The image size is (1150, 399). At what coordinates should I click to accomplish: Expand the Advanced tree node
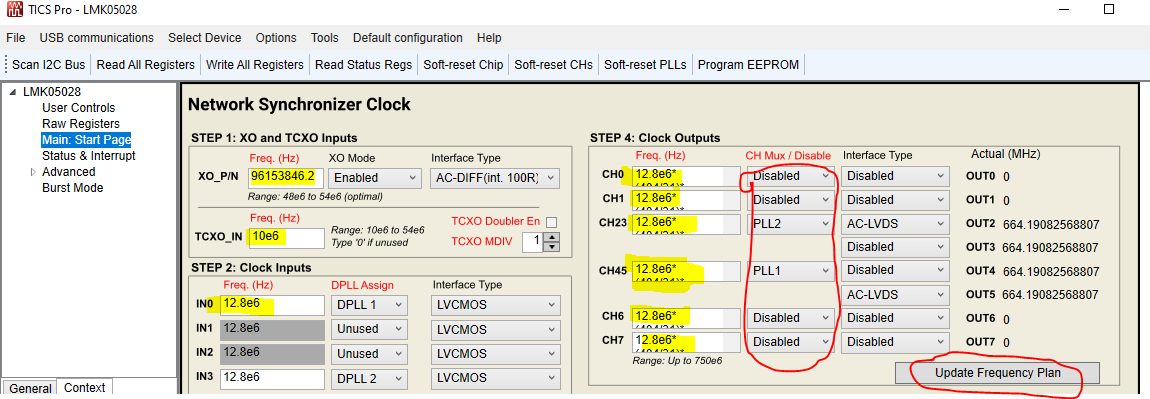coord(33,172)
